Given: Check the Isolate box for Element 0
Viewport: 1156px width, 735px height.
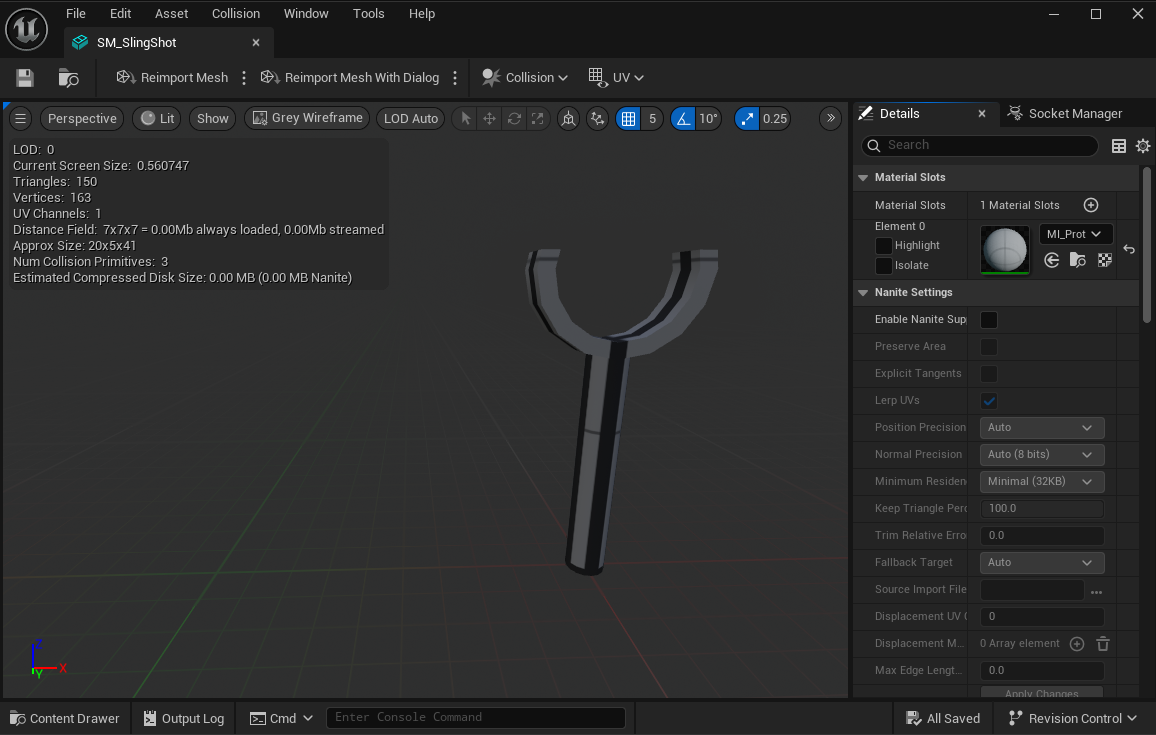Looking at the screenshot, I should (x=884, y=265).
